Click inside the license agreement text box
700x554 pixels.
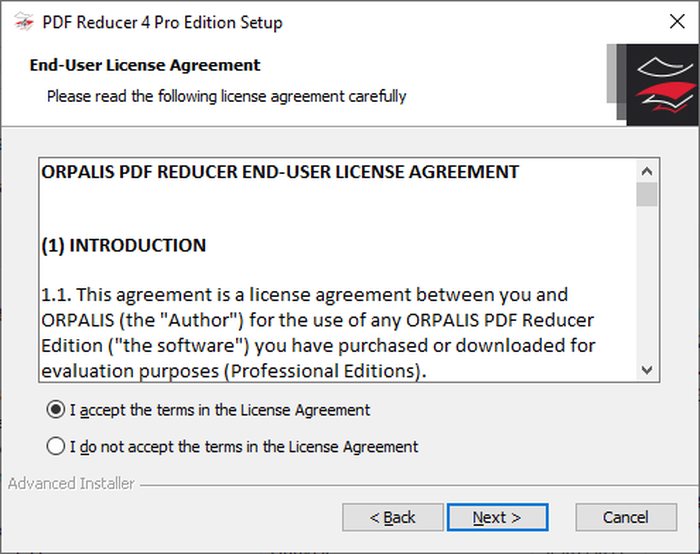[x=338, y=270]
